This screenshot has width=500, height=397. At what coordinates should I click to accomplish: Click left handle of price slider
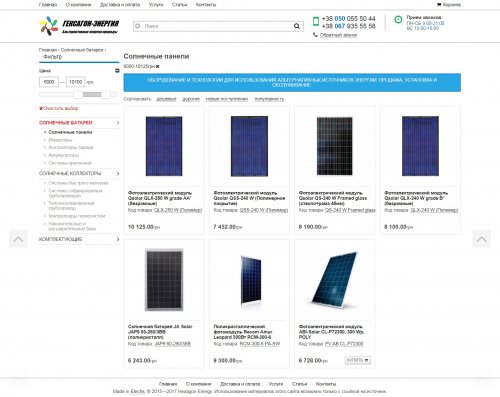78,95
